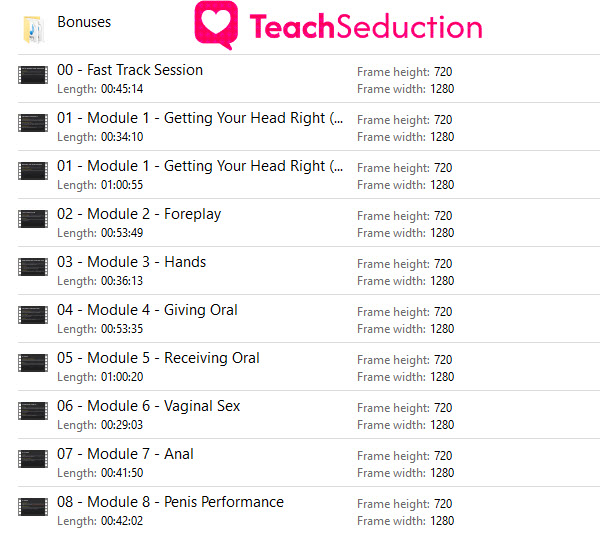Open the Bonuses folder icon
Screen dimensions: 600x540
point(33,29)
